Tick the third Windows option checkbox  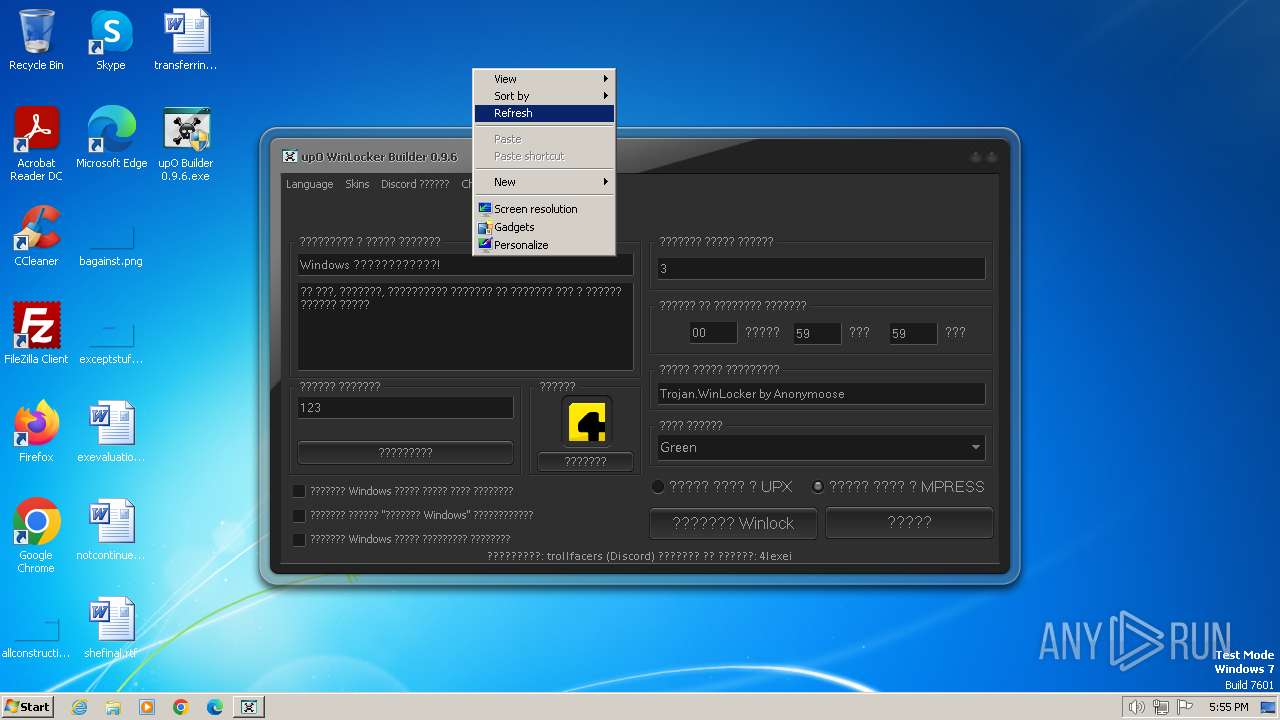click(299, 539)
